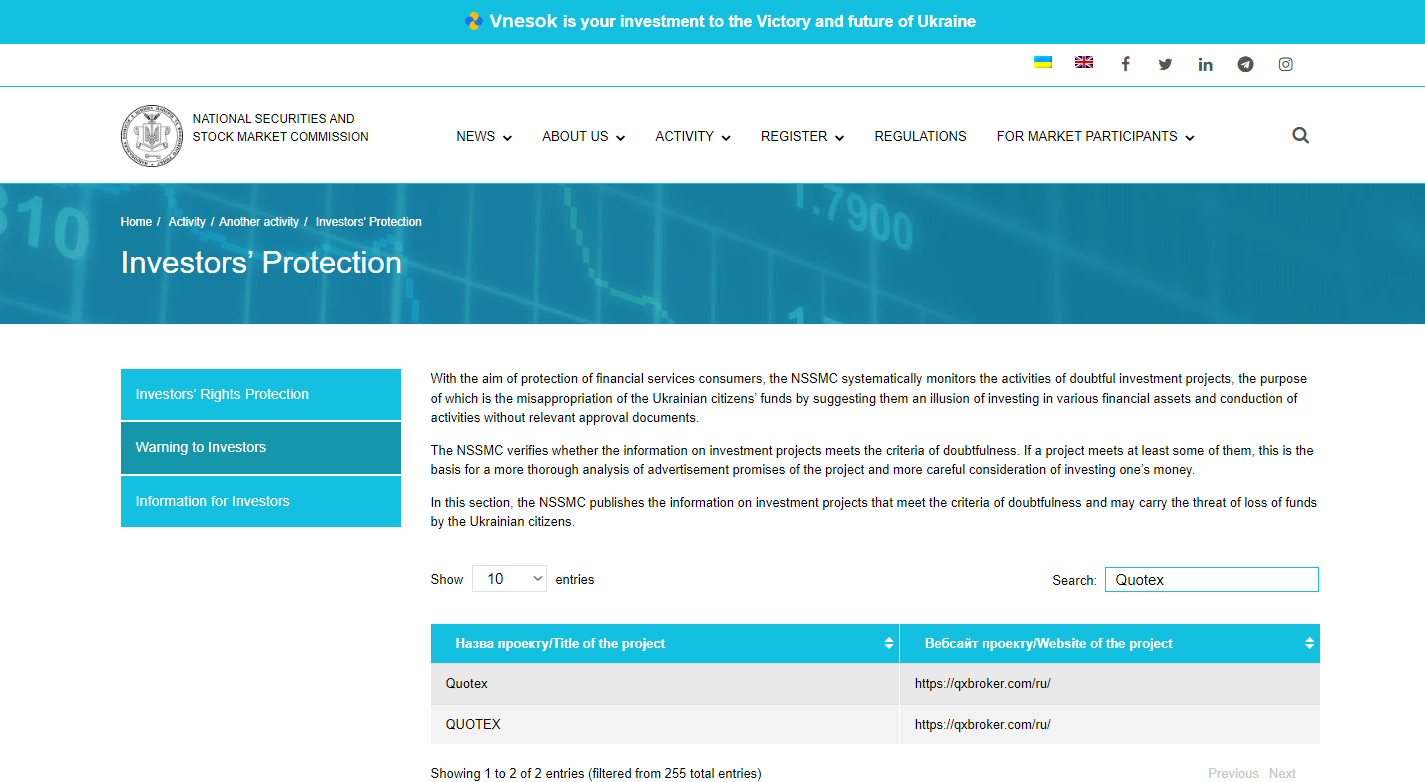Image resolution: width=1425 pixels, height=782 pixels.
Task: Open the LinkedIn profile icon
Action: click(x=1205, y=64)
